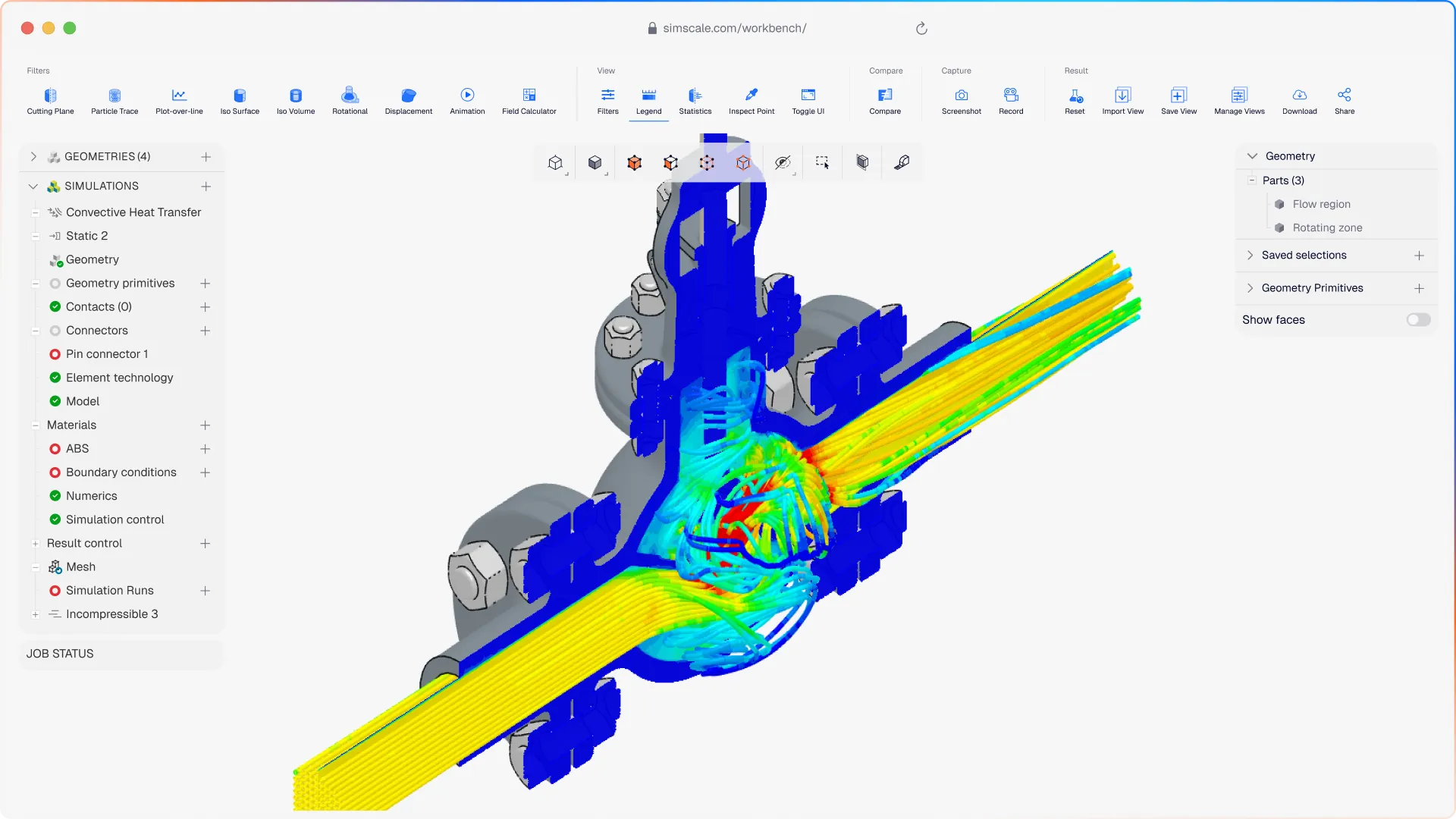The height and width of the screenshot is (819, 1456).
Task: Click Save View
Action: tap(1179, 100)
